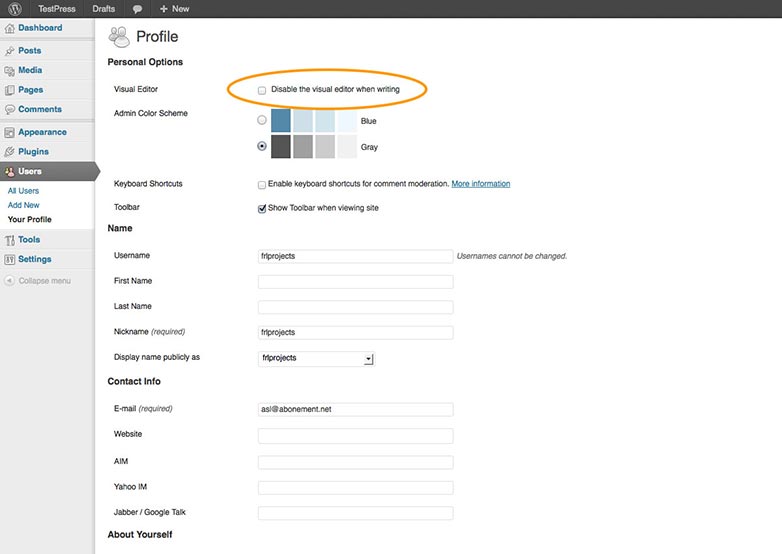The width and height of the screenshot is (782, 554).
Task: Open the Comments menu in sidebar
Action: coord(40,109)
